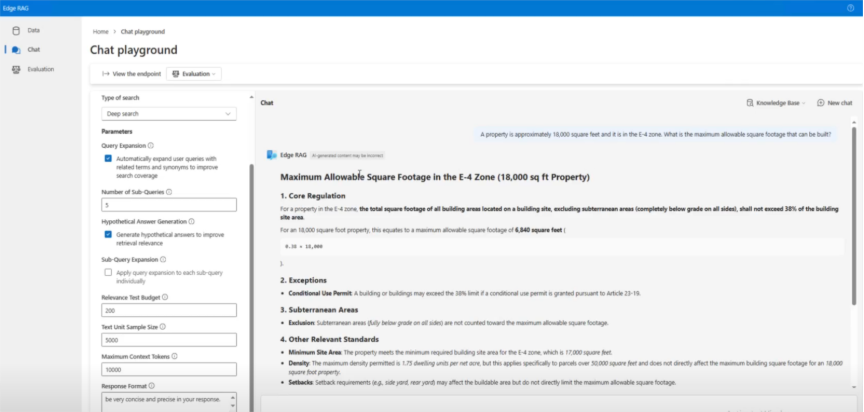
Task: Select the Chat icon in left navigation
Action: tap(16, 49)
